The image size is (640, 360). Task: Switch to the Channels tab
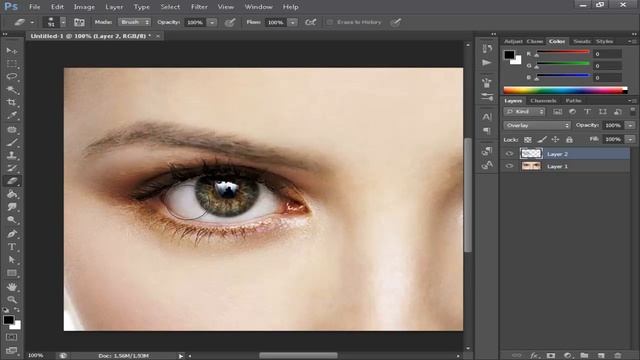pos(543,100)
